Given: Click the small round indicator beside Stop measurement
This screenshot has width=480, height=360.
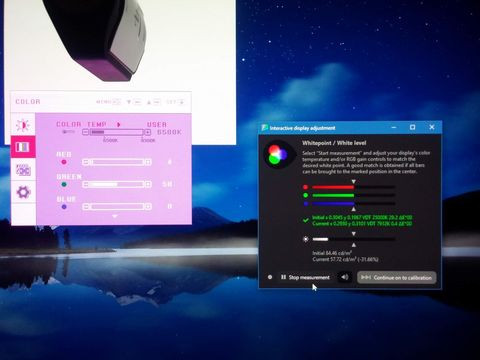Looking at the screenshot, I should [270, 277].
